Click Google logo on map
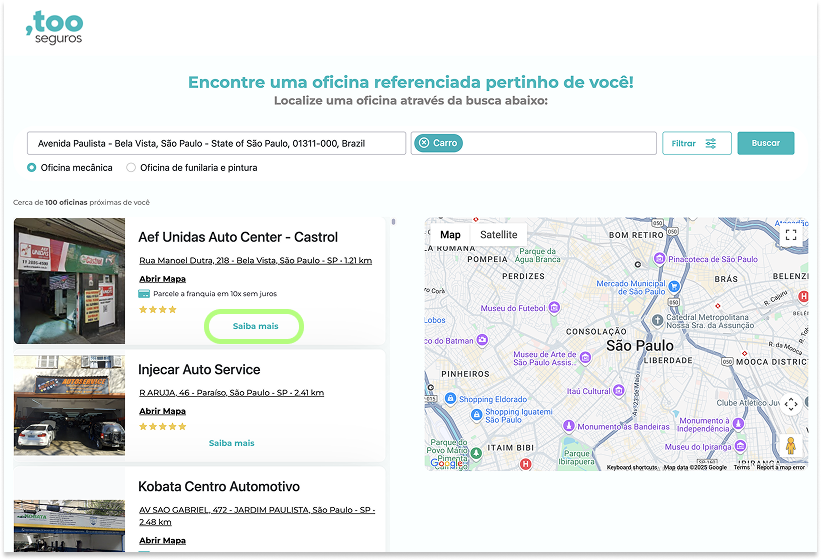821x560 pixels. [447, 463]
